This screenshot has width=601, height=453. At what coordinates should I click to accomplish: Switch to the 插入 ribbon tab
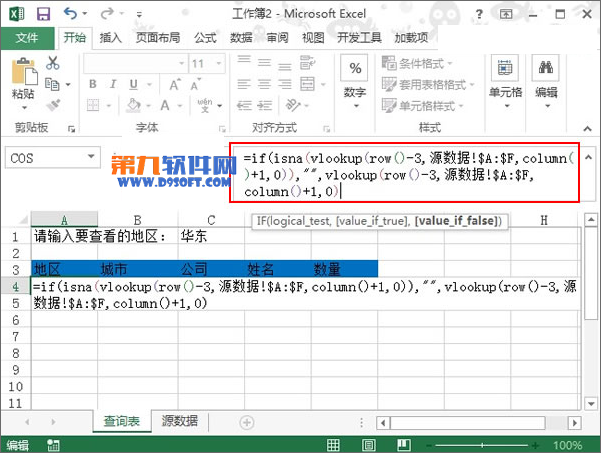110,38
